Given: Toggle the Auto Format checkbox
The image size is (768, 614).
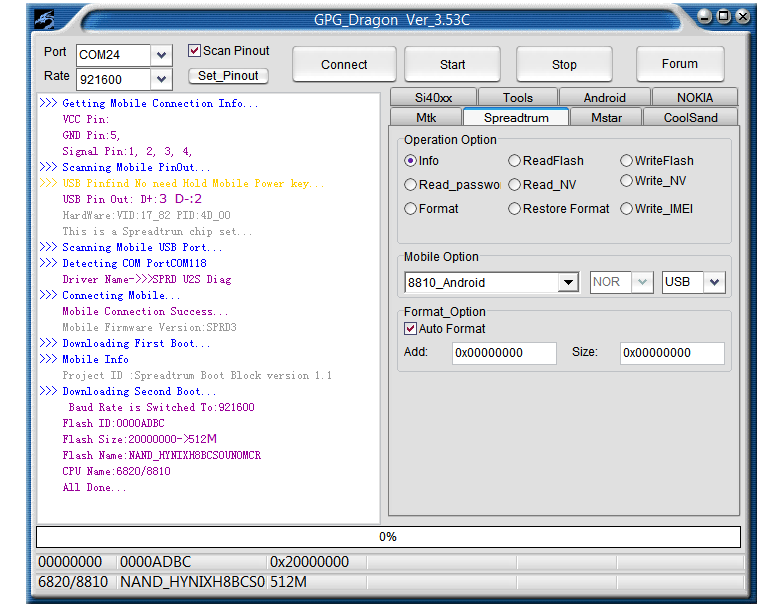Looking at the screenshot, I should [411, 329].
